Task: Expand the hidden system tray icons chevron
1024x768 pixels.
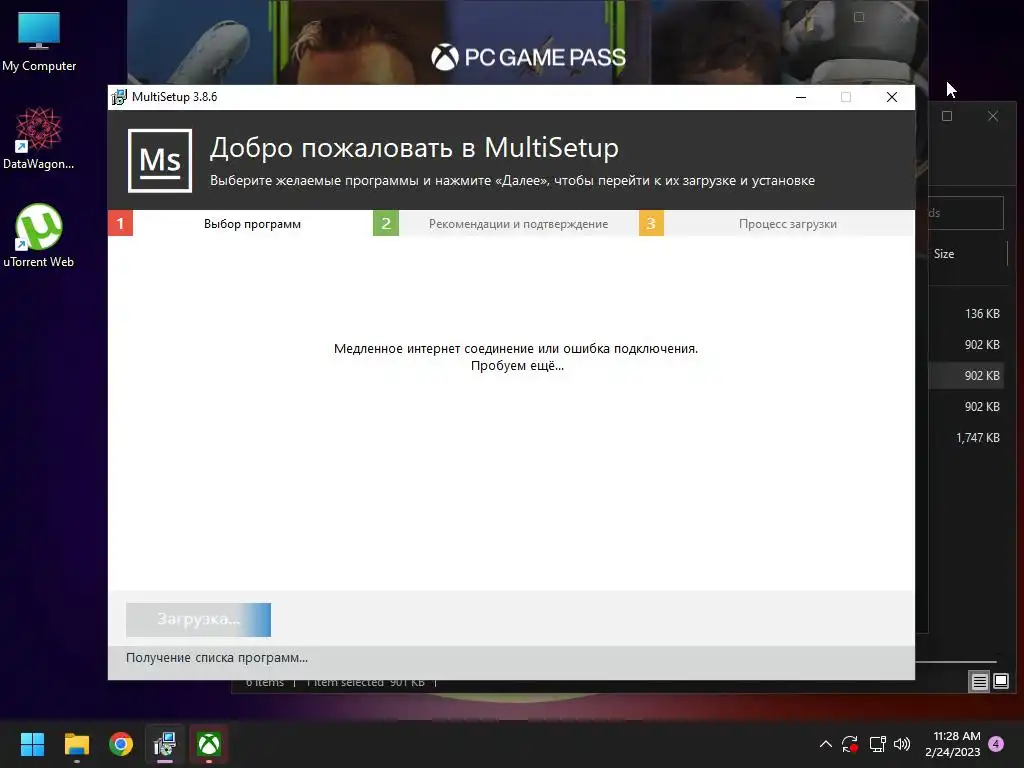Action: pos(825,744)
